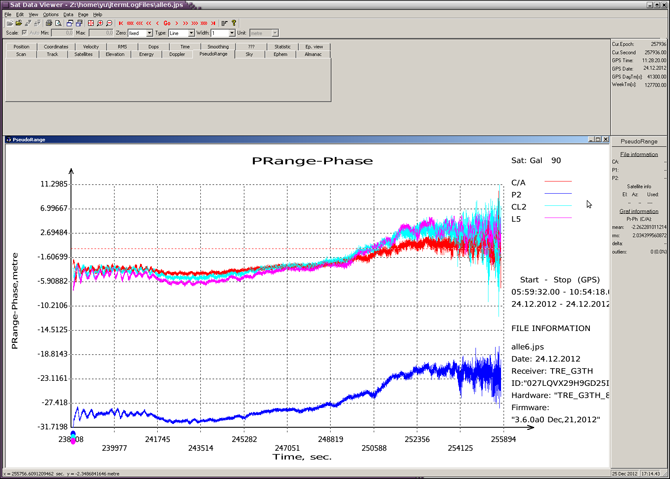Switch to the Coordinates tab
The height and width of the screenshot is (479, 670).
(56, 47)
